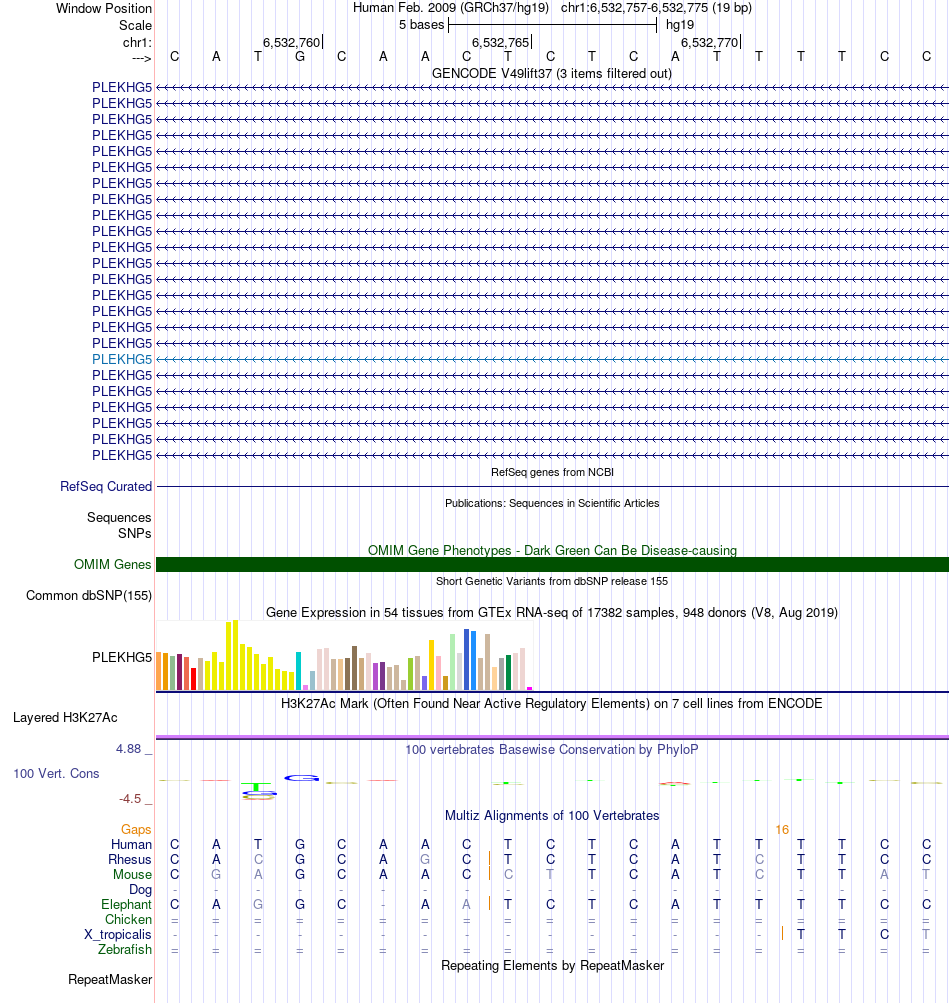
Task: Select the Human alignment row label
Action: (131, 844)
